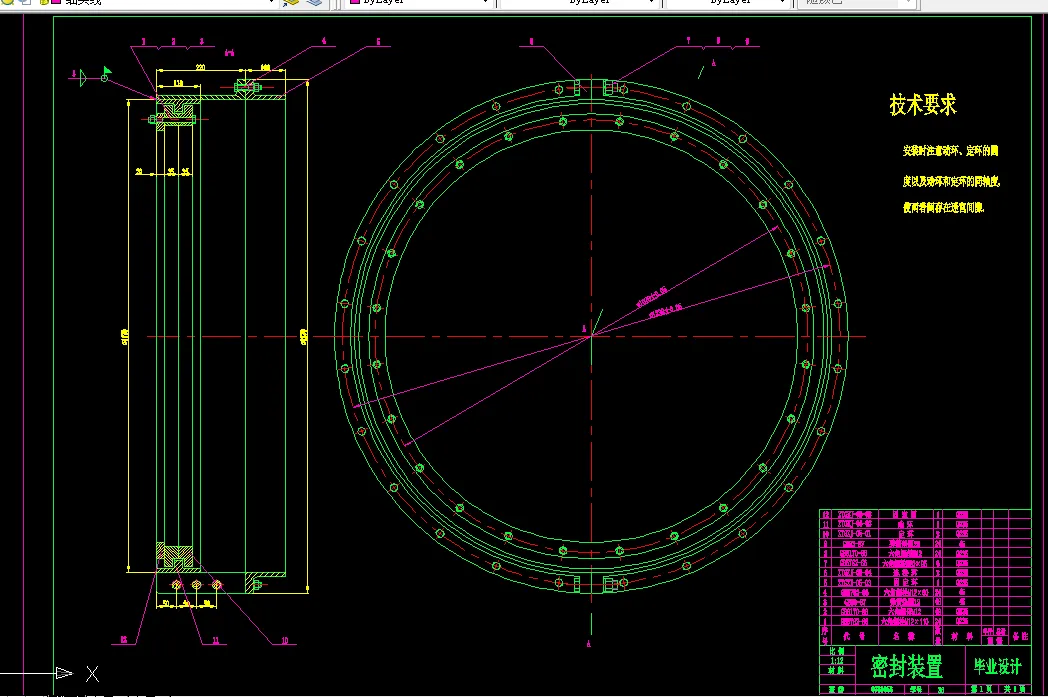This screenshot has width=1048, height=697.
Task: Select the note line starting 度以及动环和定环
Action: (x=951, y=181)
